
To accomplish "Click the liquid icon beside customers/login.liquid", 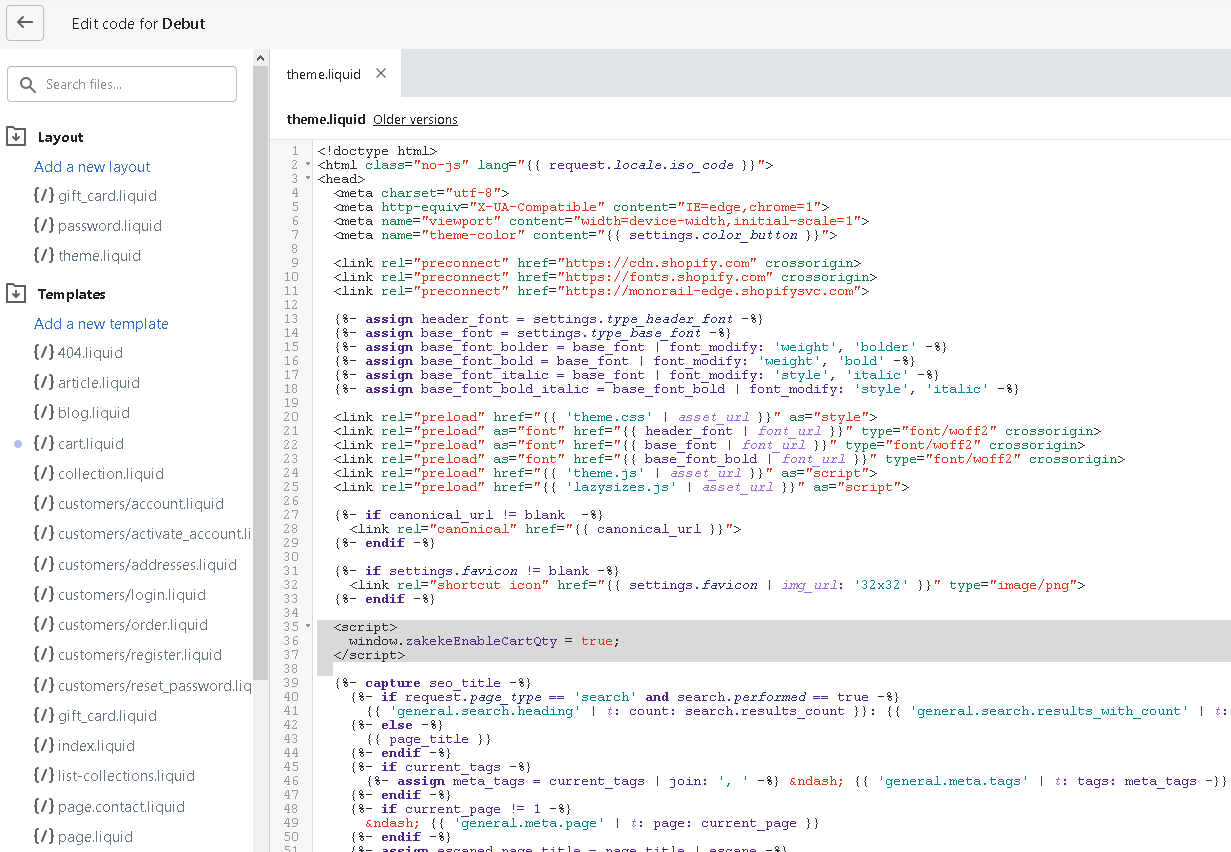I will point(43,595).
